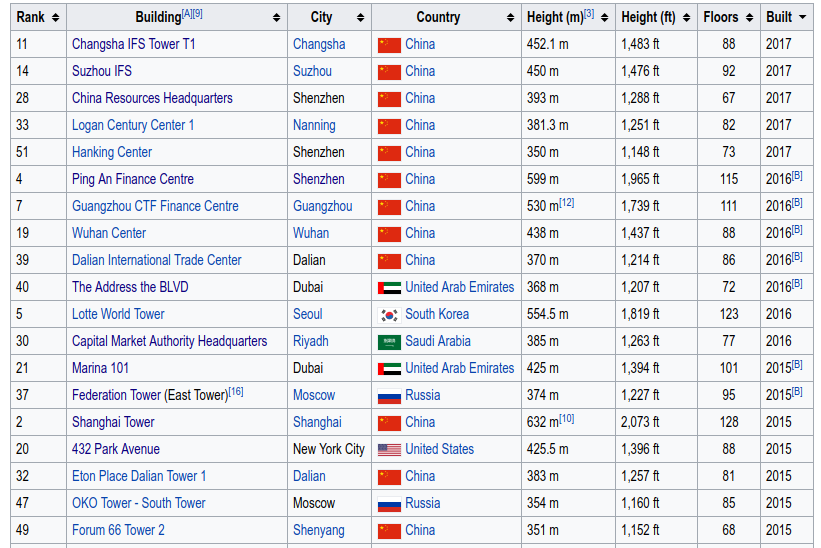This screenshot has height=548, width=821.
Task: Click UAE flag in The Address the BLVD row
Action: [389, 287]
